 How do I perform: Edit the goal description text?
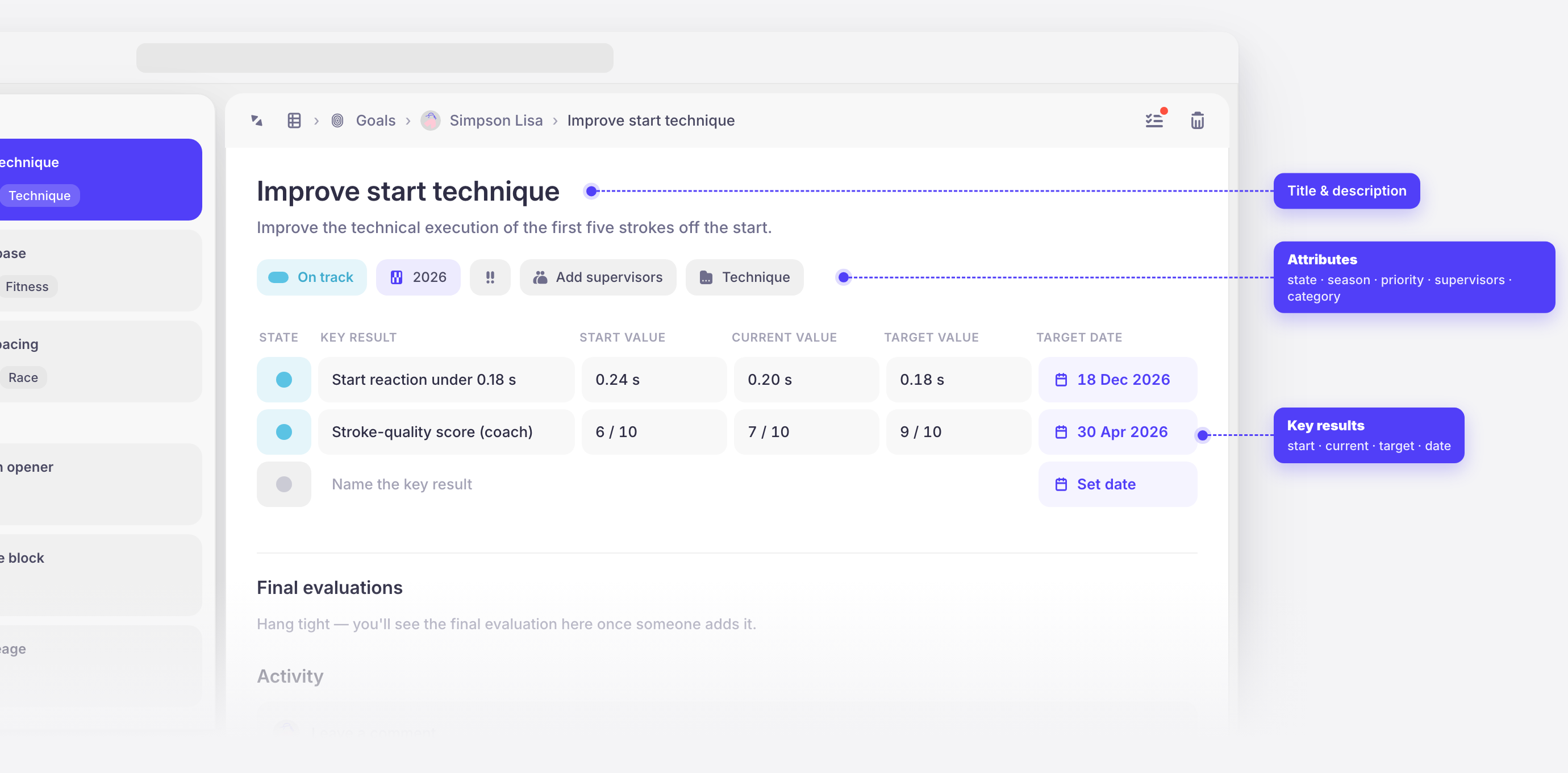514,228
